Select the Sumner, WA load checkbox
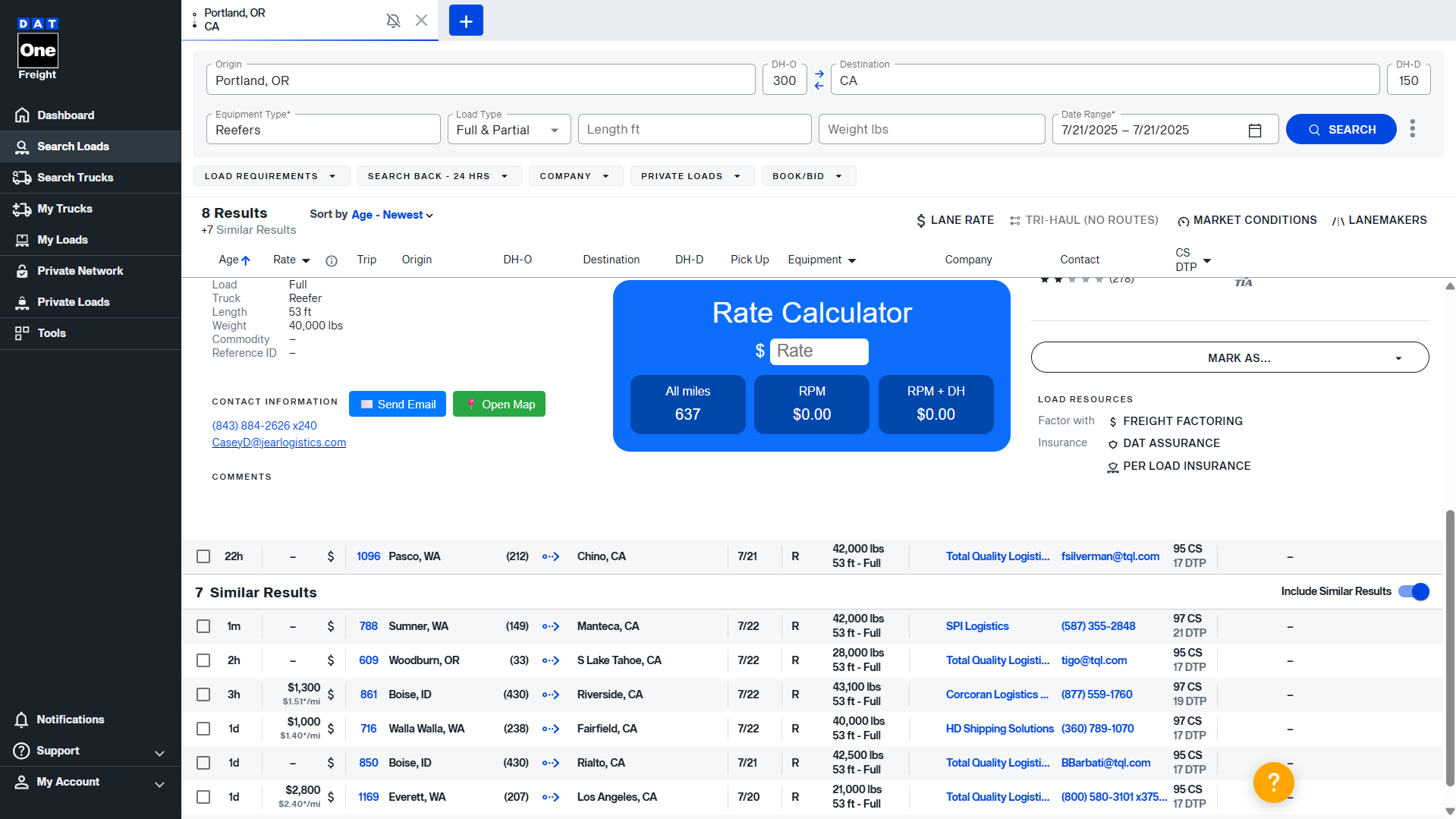Screen dimensions: 1456x819 click(203, 626)
